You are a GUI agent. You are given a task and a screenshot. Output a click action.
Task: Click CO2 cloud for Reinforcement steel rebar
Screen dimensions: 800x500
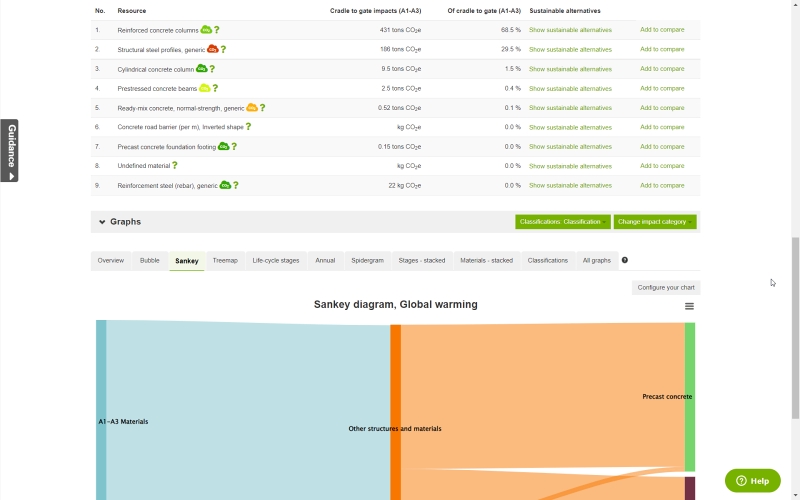pos(225,185)
